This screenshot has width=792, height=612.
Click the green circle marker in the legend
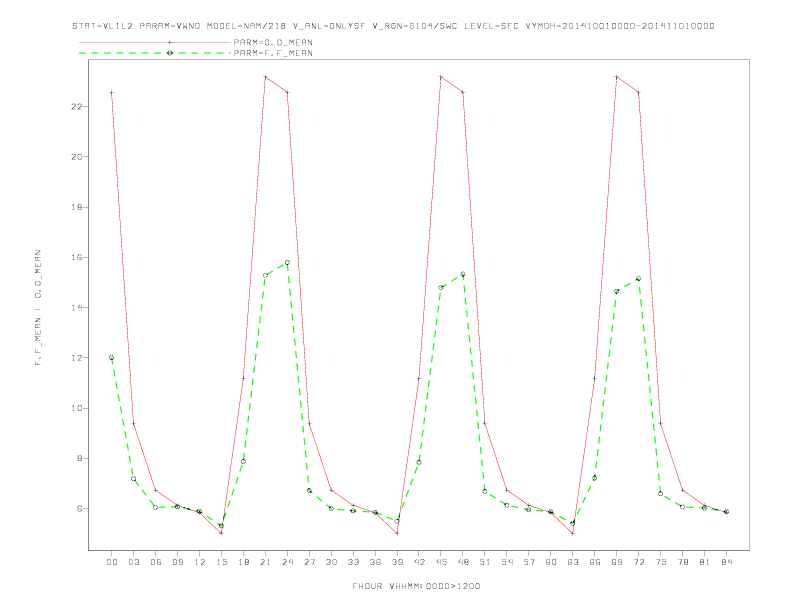click(x=170, y=53)
